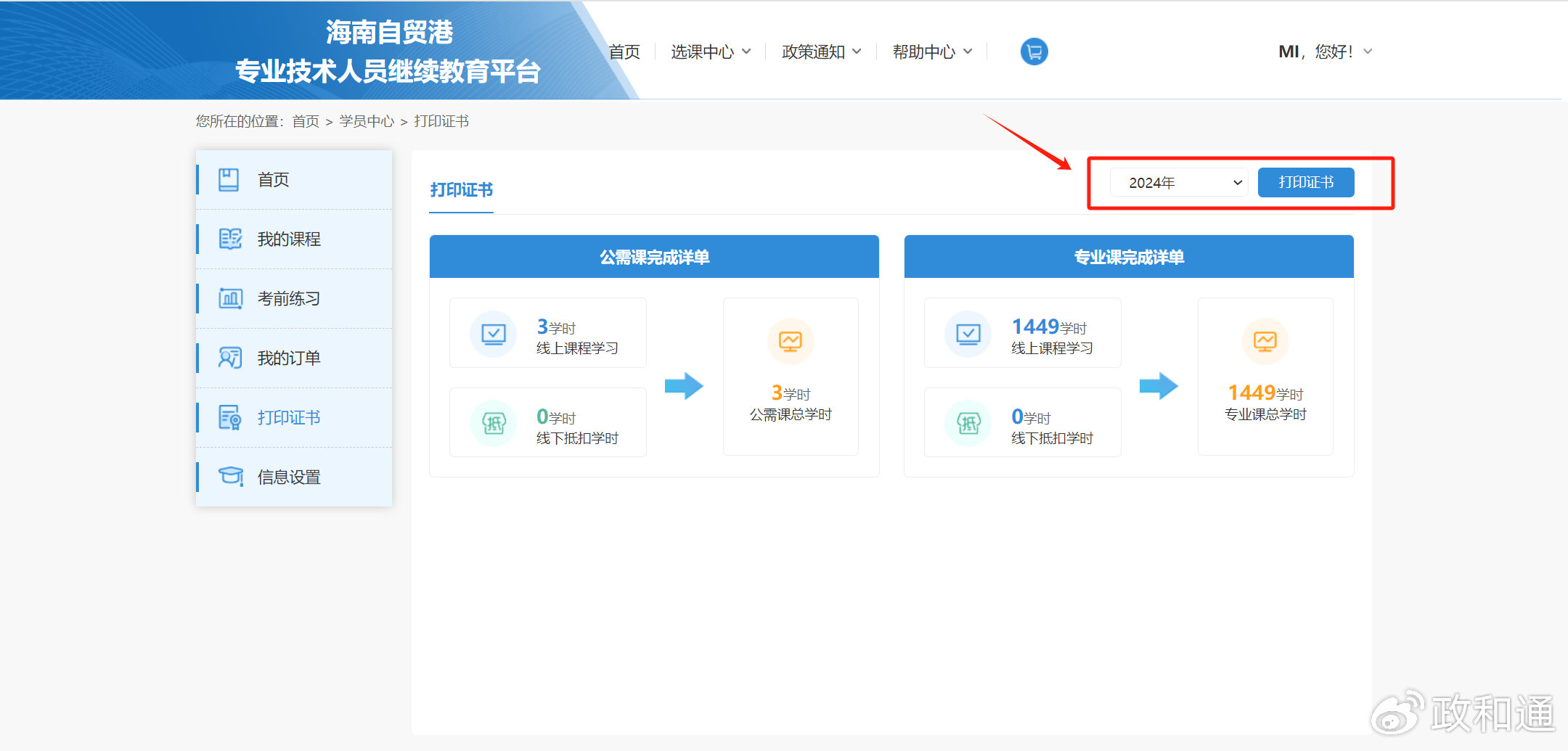
Task: Click the 专业课 线下抵扣学时 green icon
Action: [968, 424]
